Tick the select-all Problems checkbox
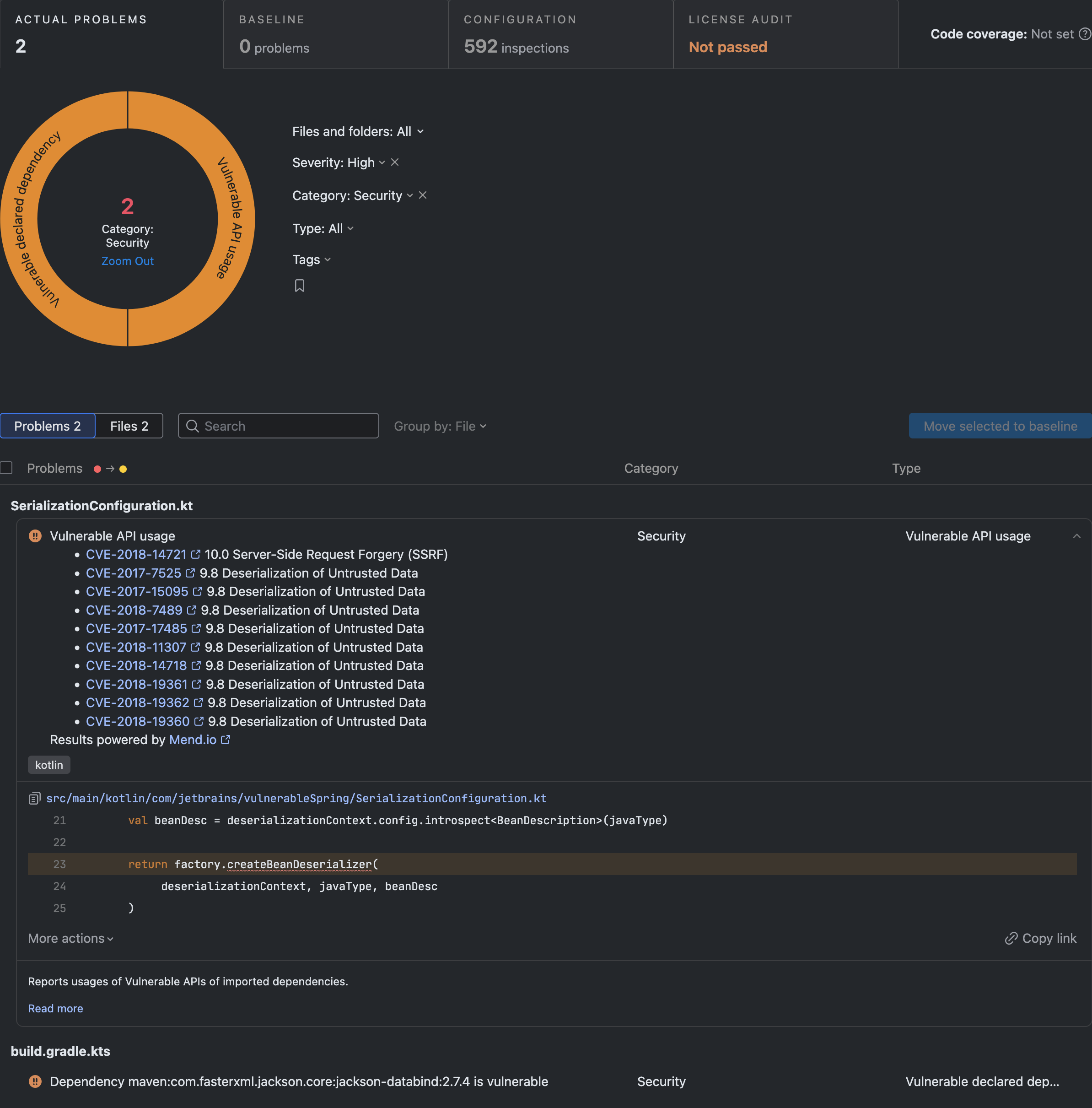 coord(6,468)
